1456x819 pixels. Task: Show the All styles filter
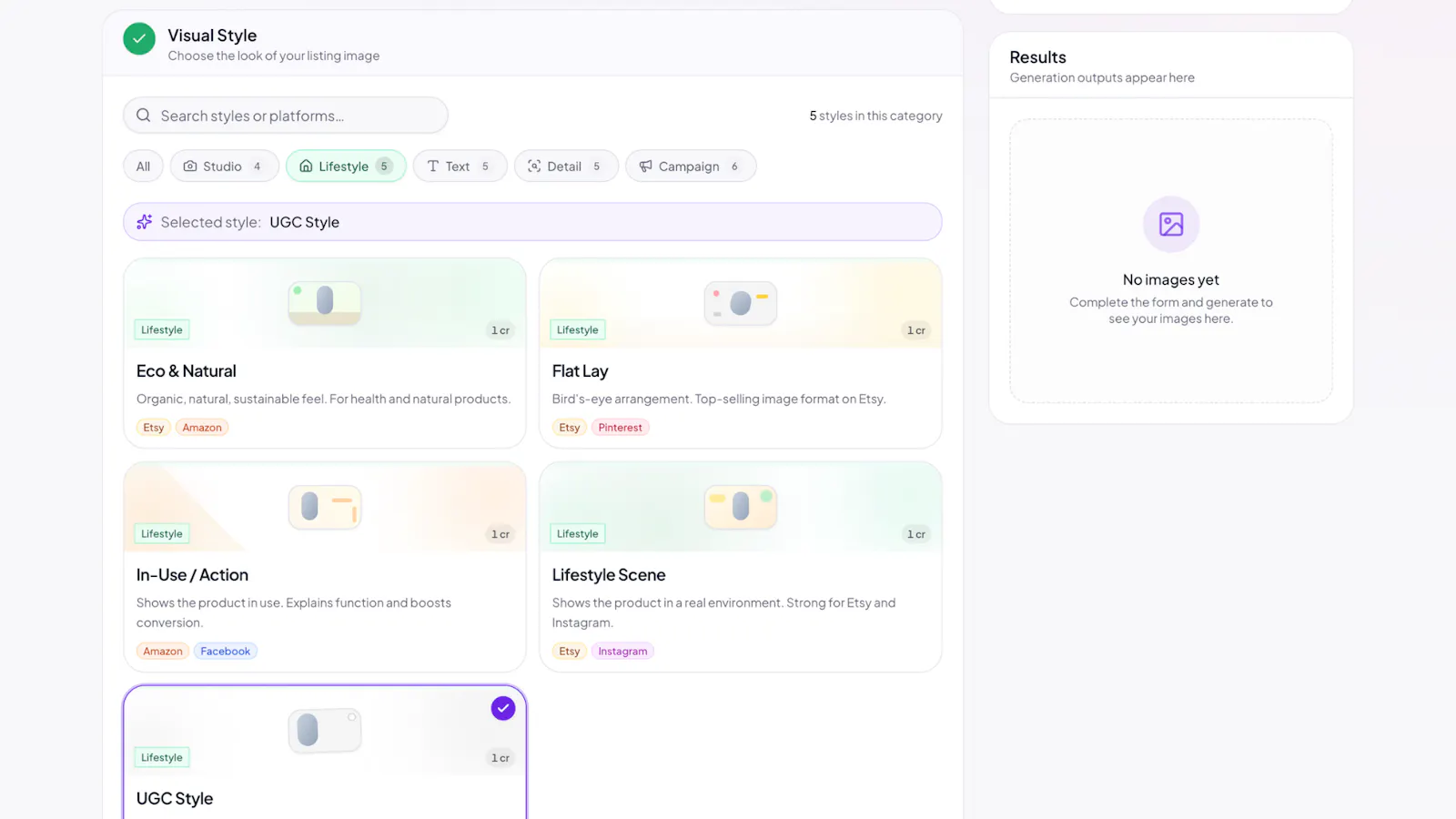(143, 167)
